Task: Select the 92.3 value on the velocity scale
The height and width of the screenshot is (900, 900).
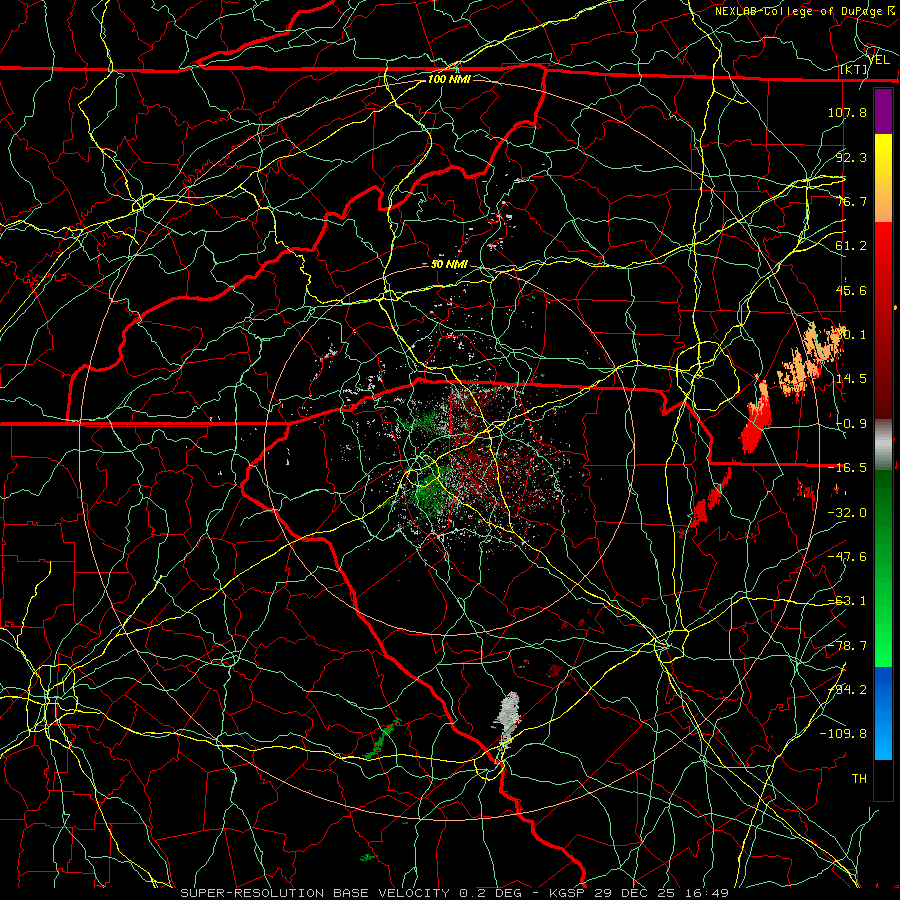Action: [851, 157]
